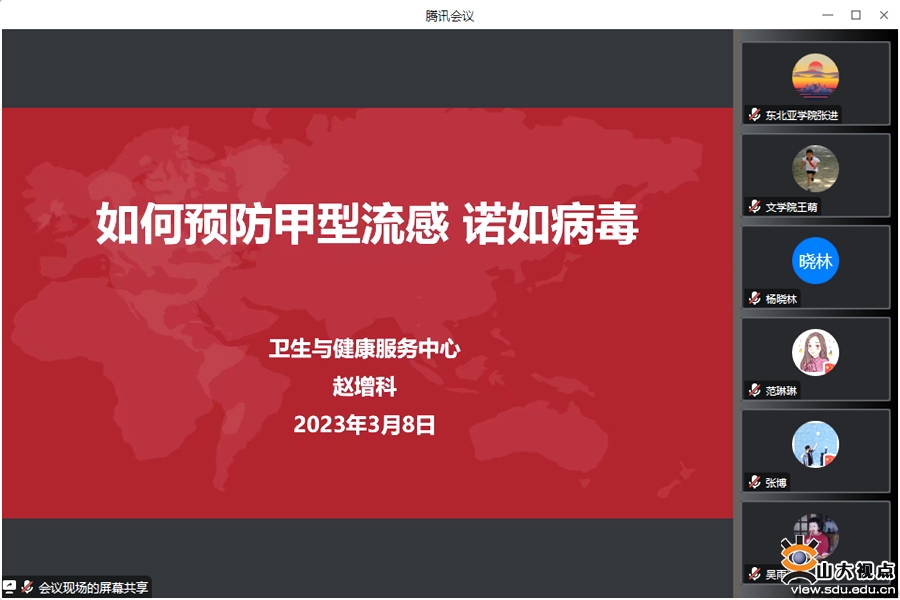This screenshot has width=900, height=600.
Task: Click the screen share icon at bottom left
Action: (10, 587)
